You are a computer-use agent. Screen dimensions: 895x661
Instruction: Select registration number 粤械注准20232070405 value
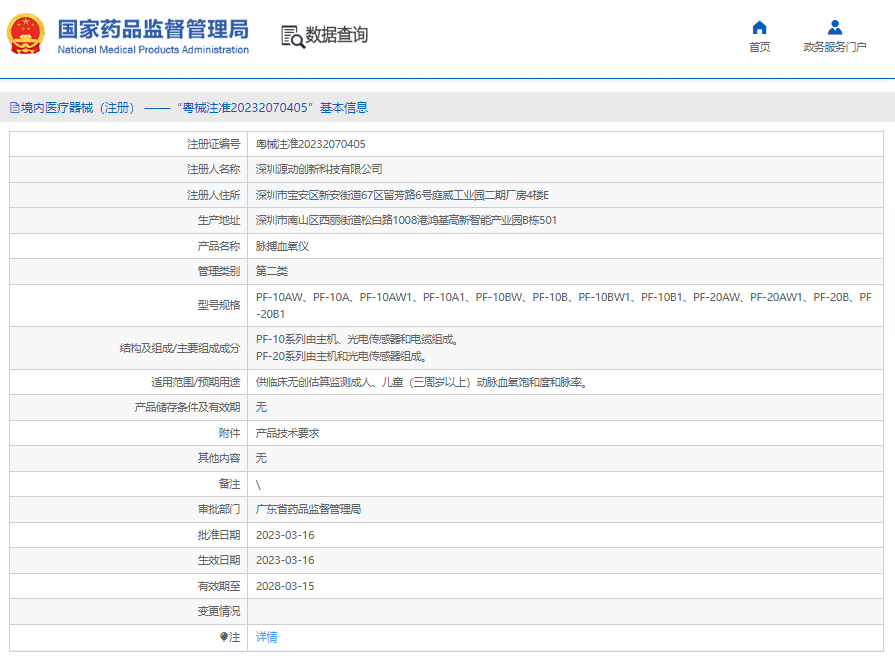(311, 144)
